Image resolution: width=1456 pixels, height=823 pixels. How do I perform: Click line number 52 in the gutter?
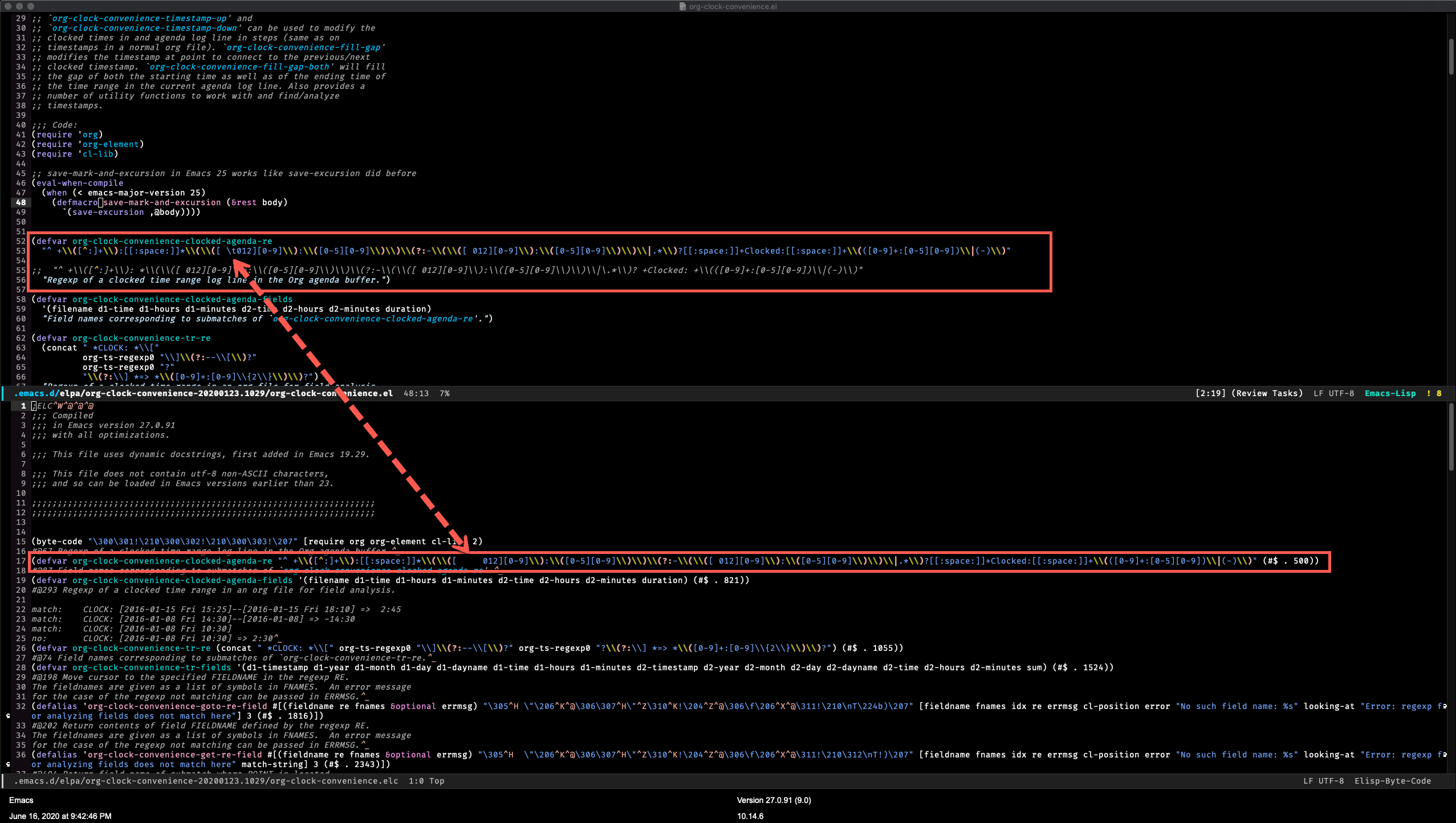click(x=21, y=241)
